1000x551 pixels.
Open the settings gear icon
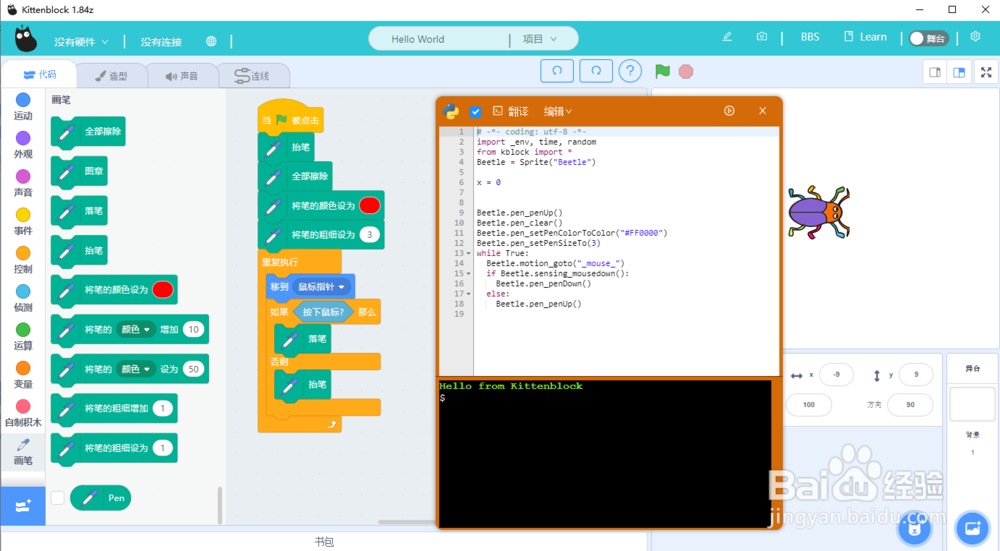(x=975, y=36)
